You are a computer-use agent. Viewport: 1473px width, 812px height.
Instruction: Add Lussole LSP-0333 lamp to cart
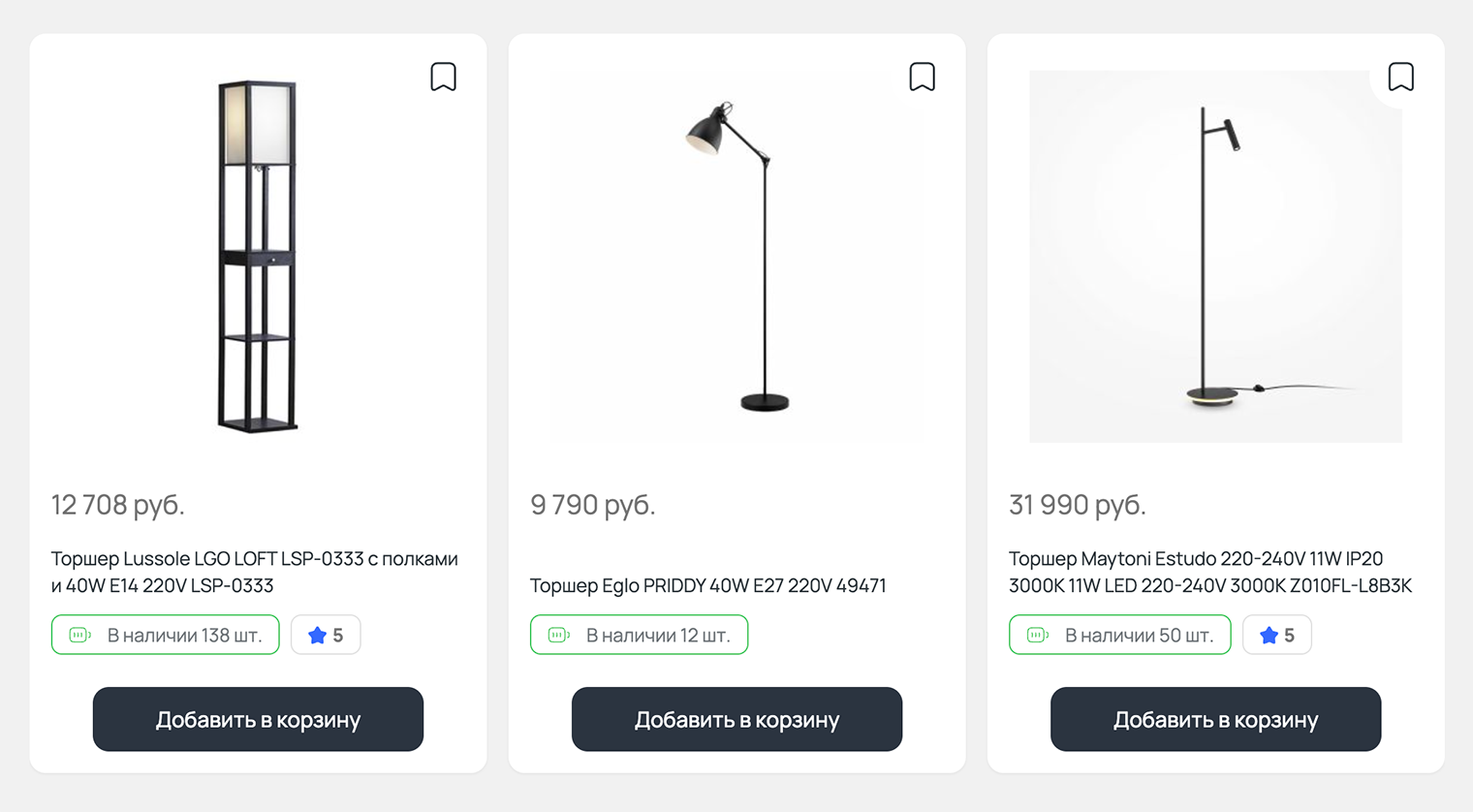click(x=258, y=719)
